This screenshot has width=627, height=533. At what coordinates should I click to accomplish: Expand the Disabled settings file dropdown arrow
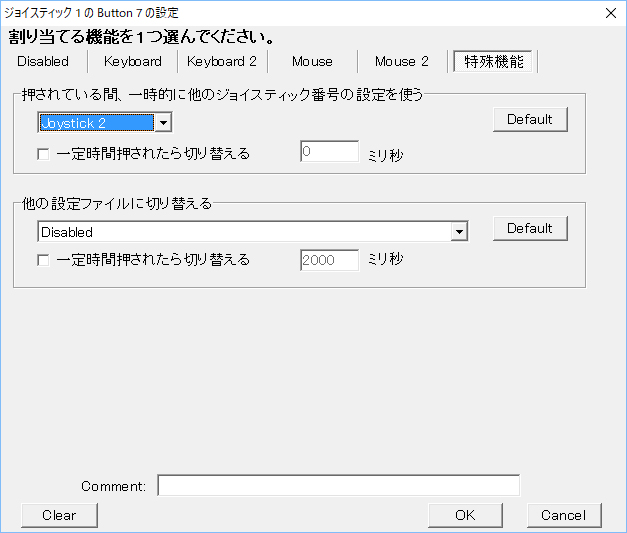tap(459, 232)
